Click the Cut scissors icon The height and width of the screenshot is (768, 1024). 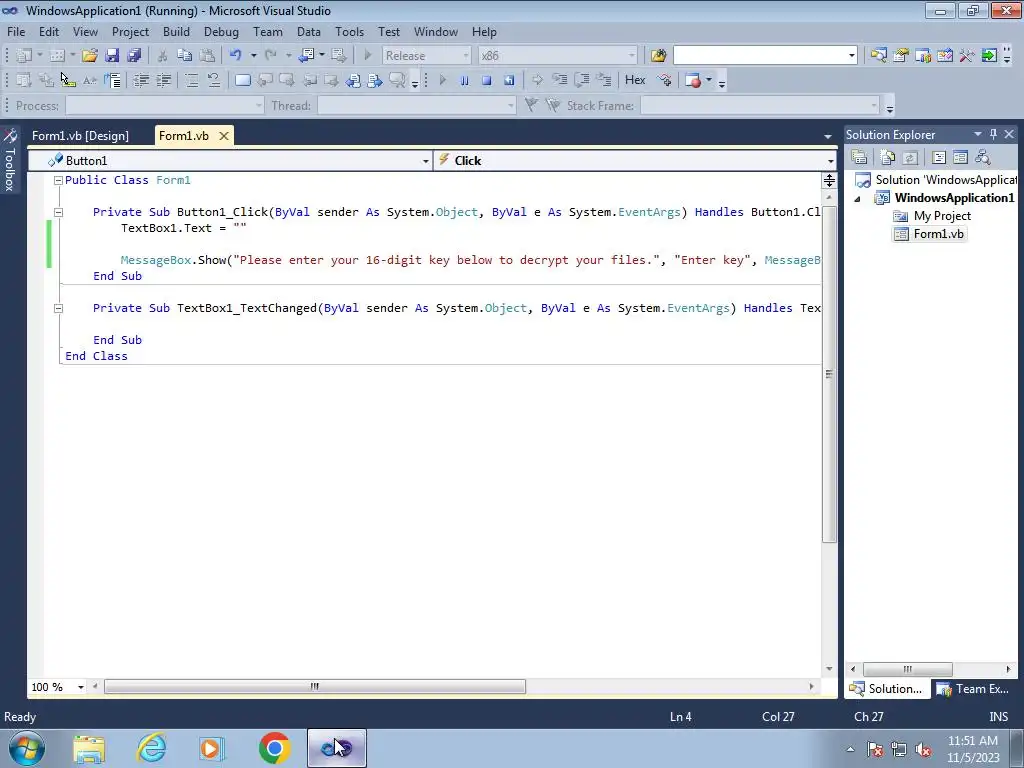click(x=163, y=56)
